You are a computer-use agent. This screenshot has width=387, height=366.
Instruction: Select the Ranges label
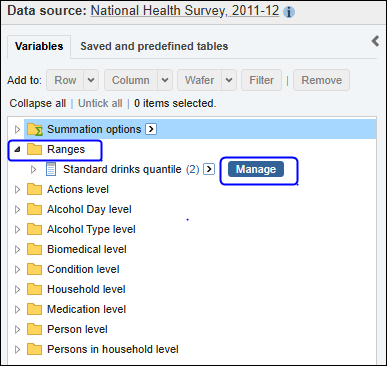66,149
